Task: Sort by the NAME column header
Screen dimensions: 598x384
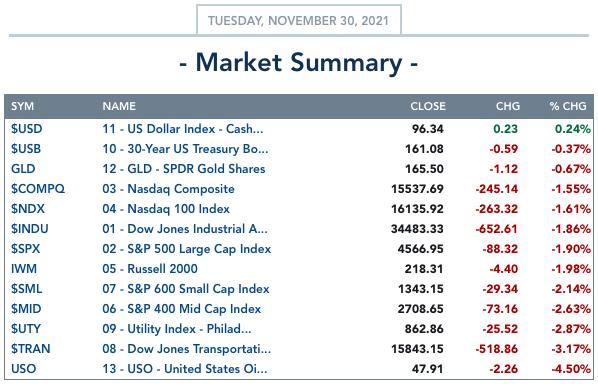Action: pos(119,106)
